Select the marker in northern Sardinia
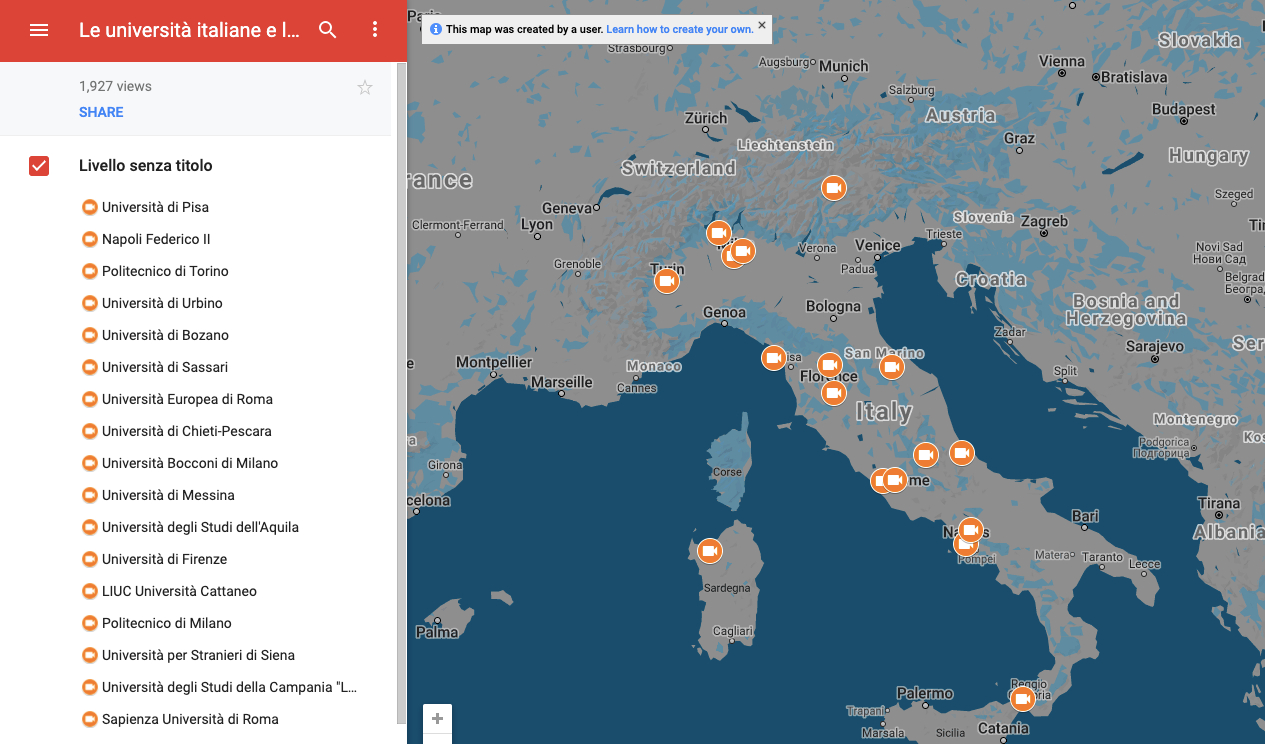 [x=710, y=551]
